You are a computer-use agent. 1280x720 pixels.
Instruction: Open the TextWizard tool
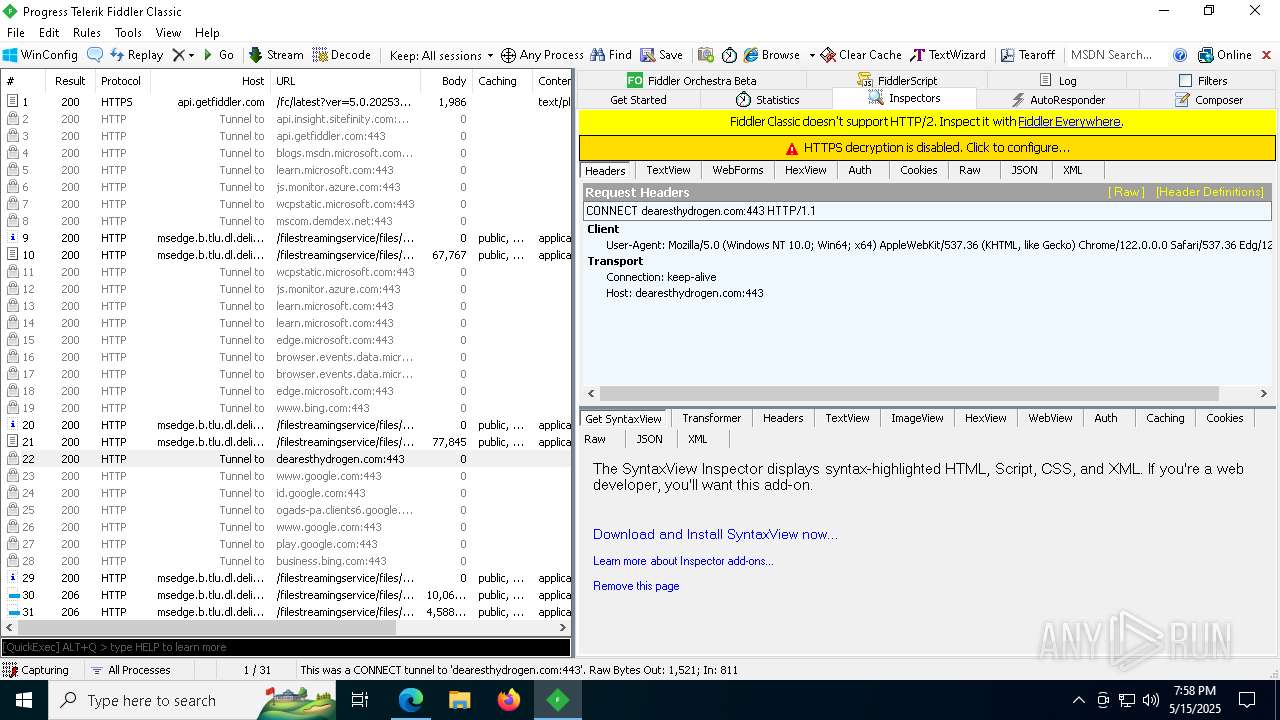click(x=948, y=55)
